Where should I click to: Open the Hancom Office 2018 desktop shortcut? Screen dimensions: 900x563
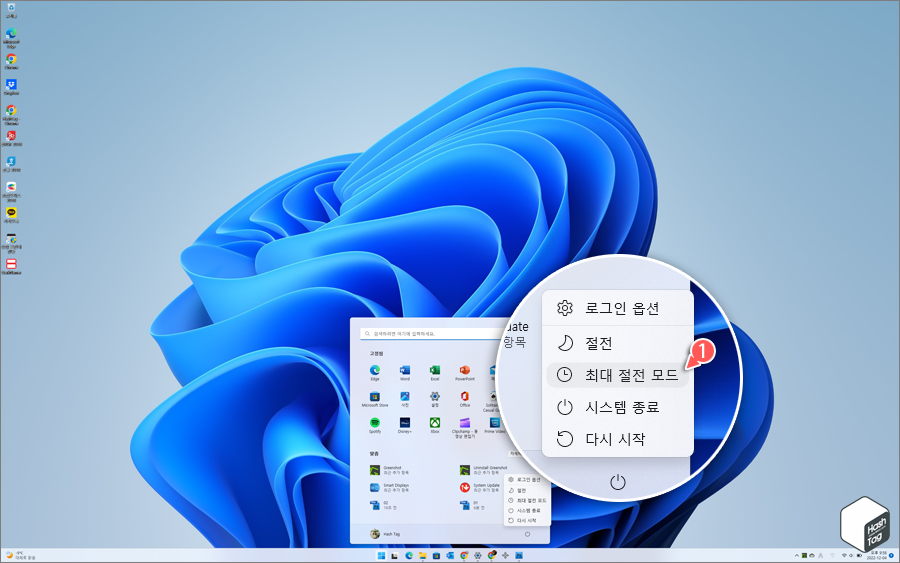pyautogui.click(x=11, y=191)
